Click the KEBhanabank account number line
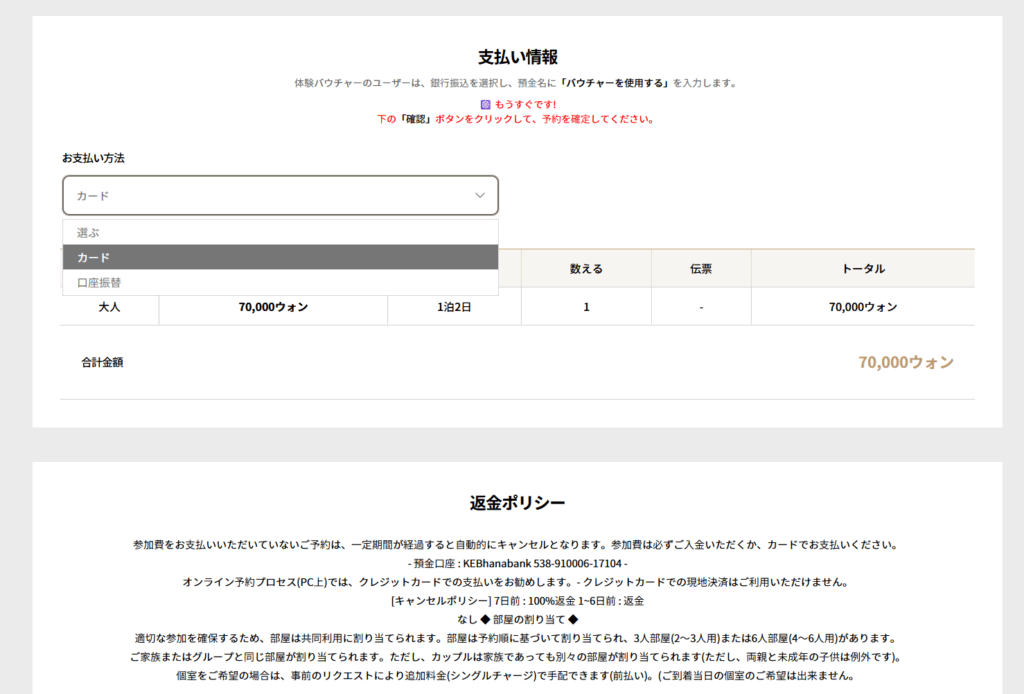 (x=517, y=564)
